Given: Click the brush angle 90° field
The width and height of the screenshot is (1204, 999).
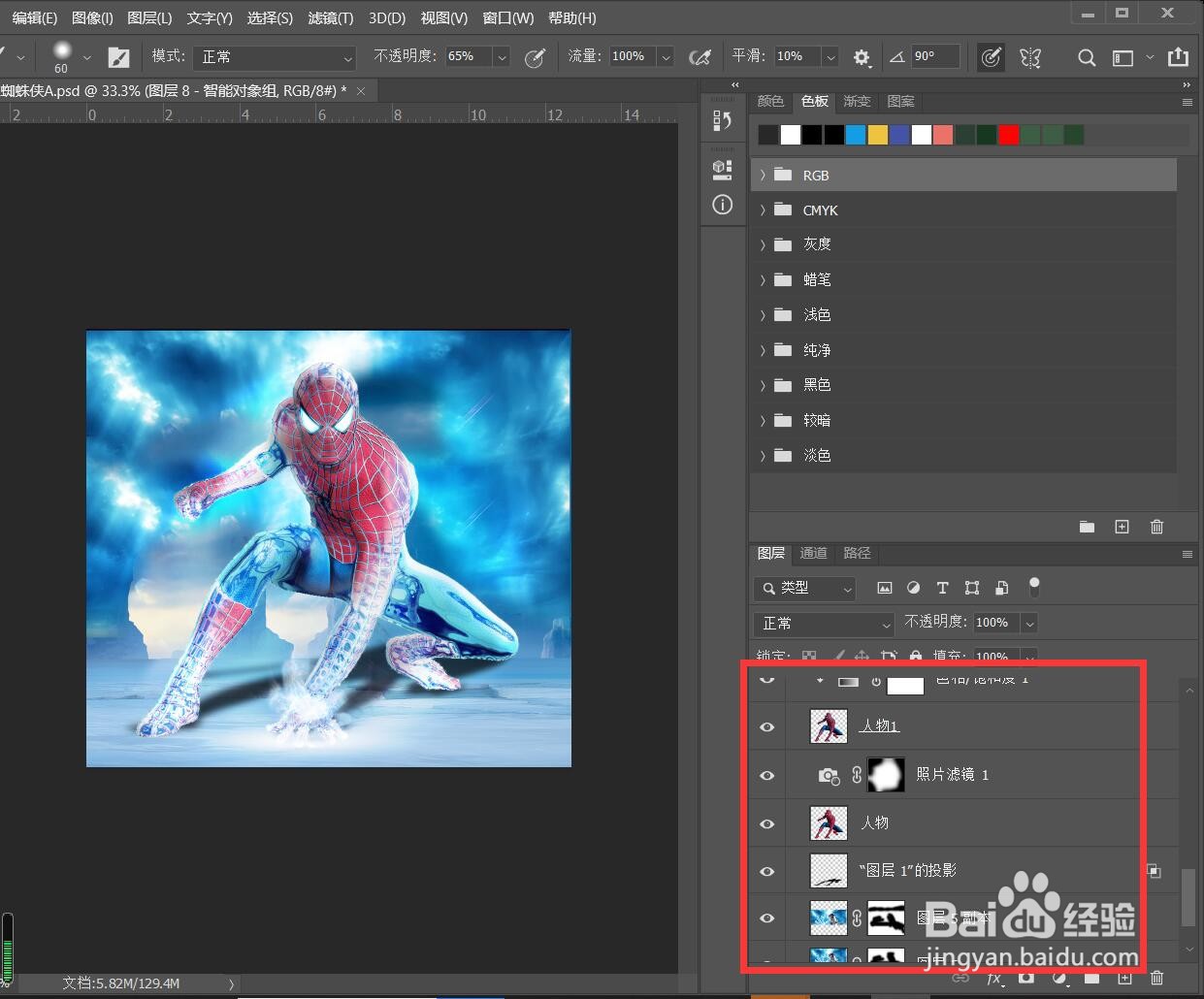Looking at the screenshot, I should [x=935, y=57].
